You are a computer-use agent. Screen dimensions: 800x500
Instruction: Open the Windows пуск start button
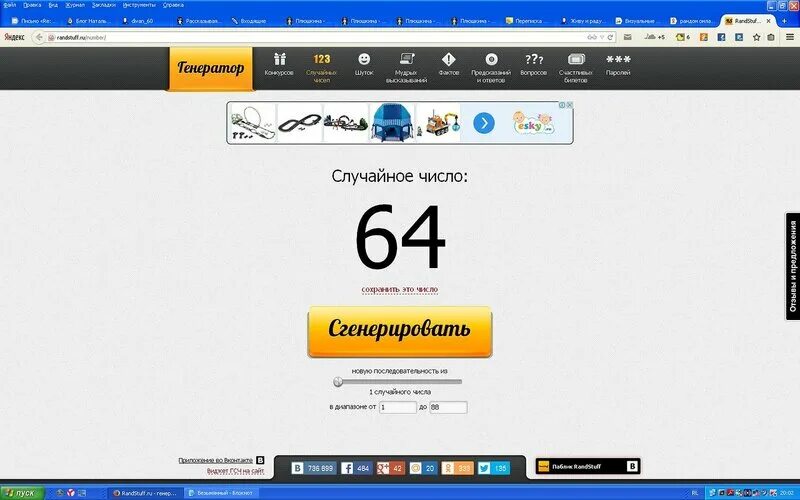coord(22,493)
